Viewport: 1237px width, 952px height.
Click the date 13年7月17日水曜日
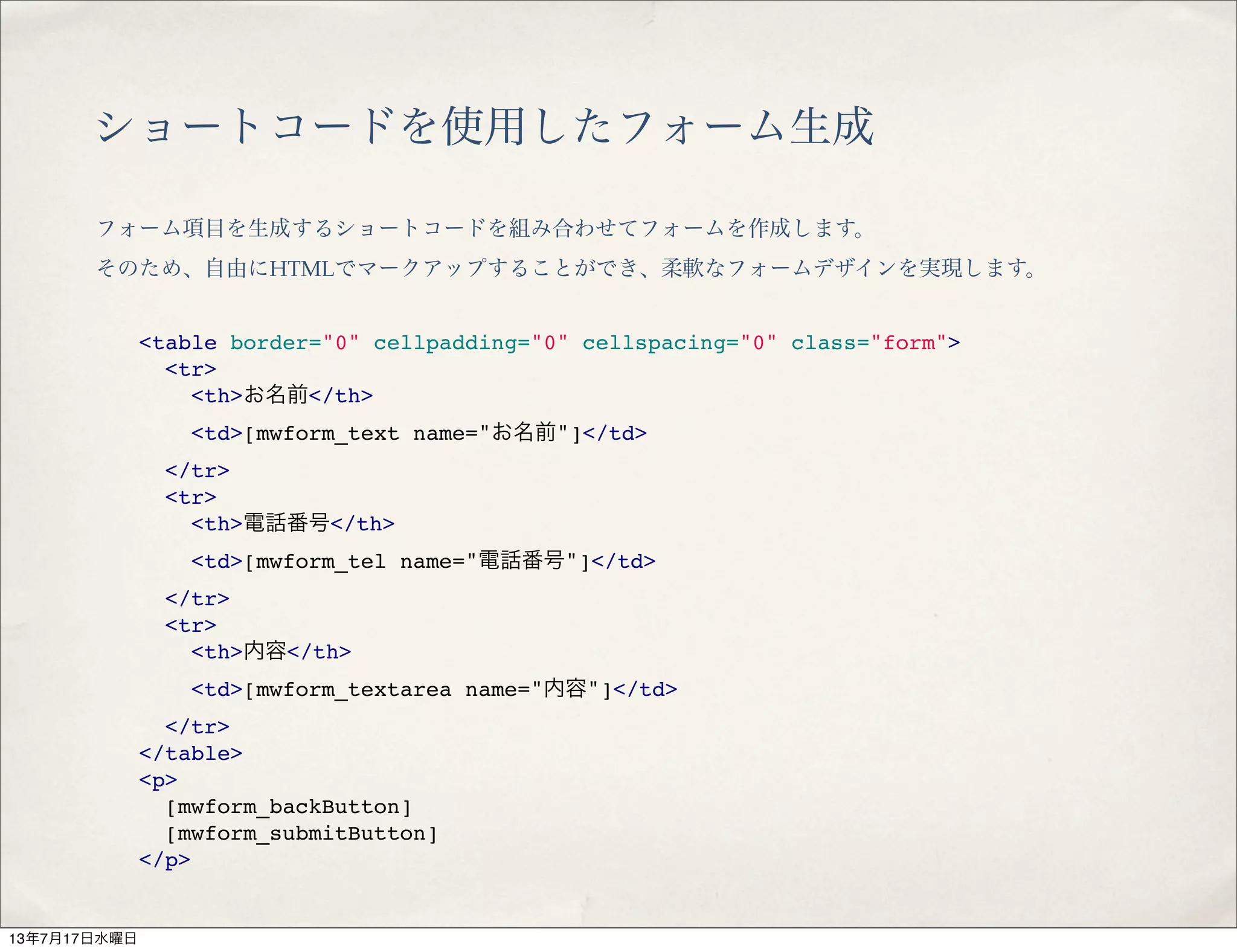73,938
